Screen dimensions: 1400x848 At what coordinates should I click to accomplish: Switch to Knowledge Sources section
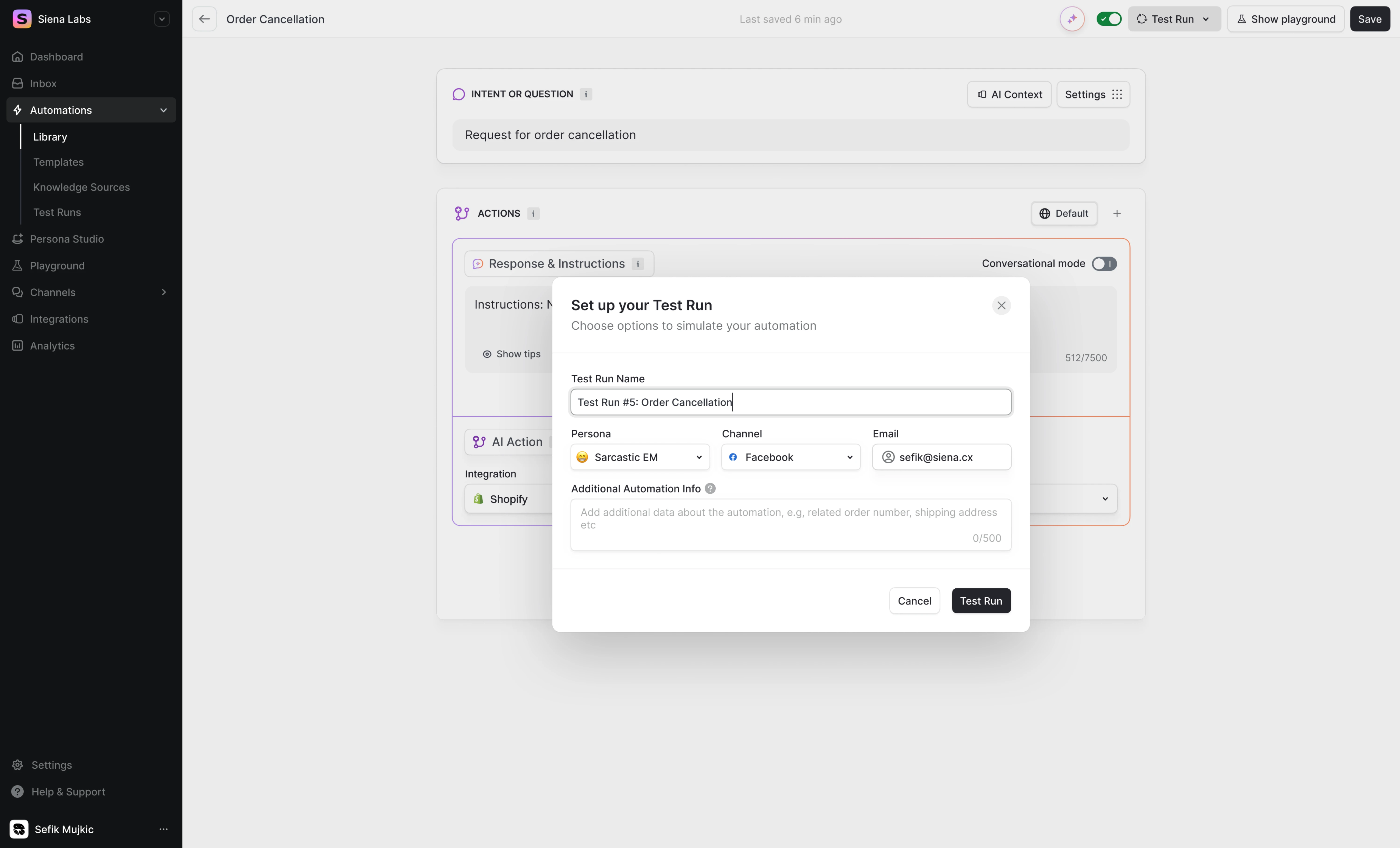82,187
